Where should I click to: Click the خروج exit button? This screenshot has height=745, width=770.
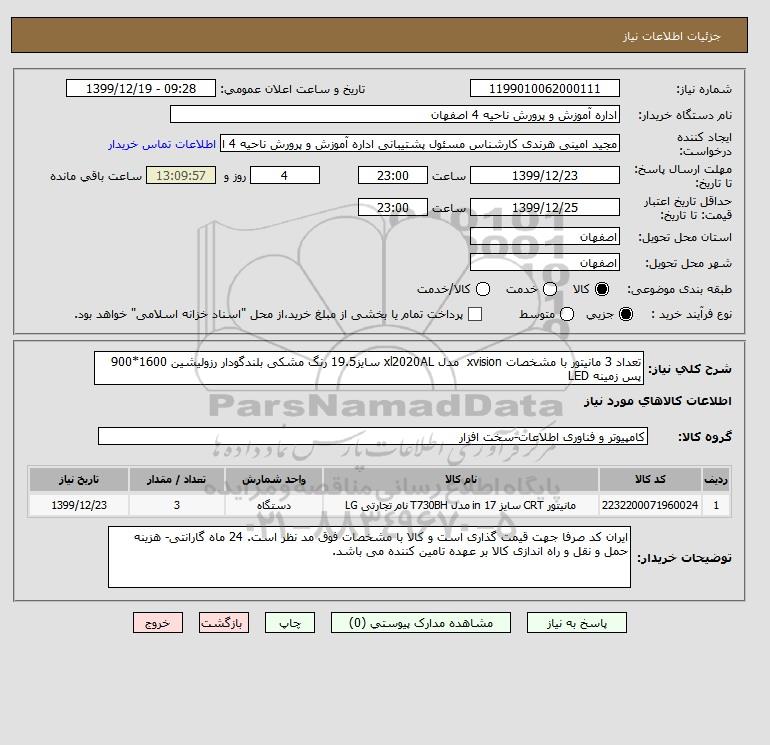pyautogui.click(x=158, y=623)
